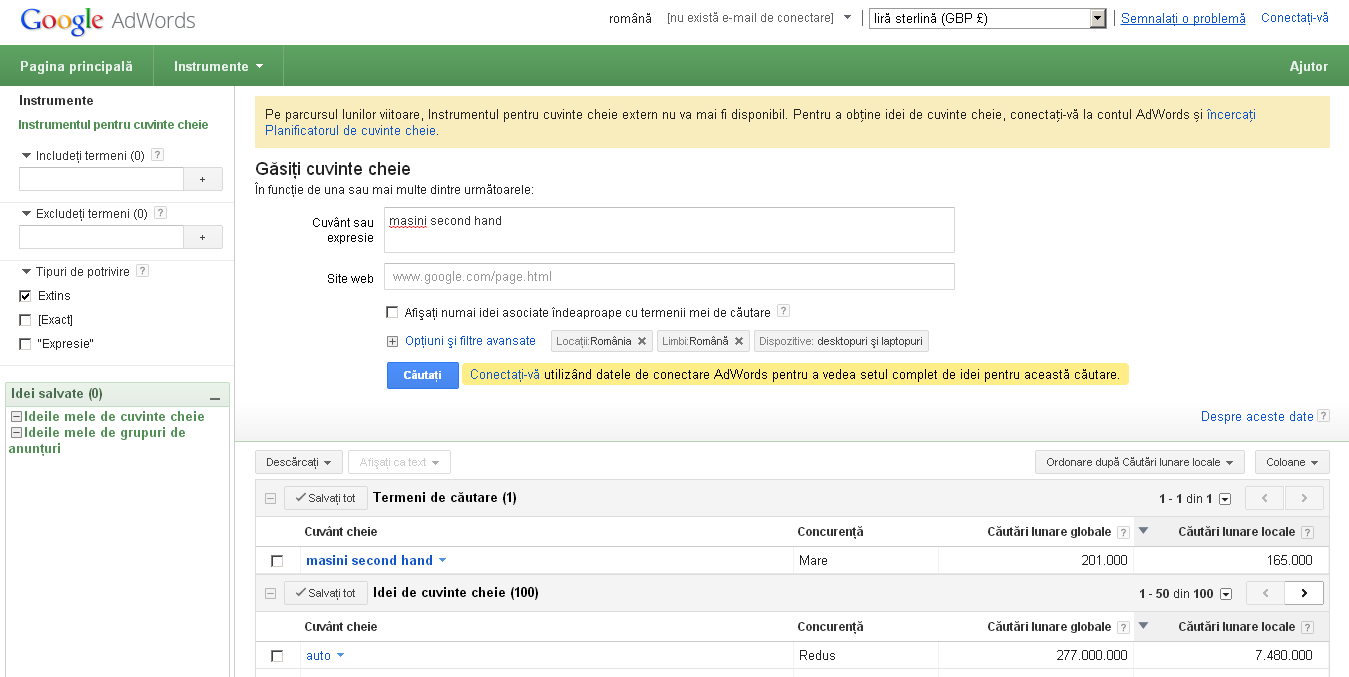The image size is (1349, 677).
Task: Open rows-per-page dropdown for 1 - 50 din 100
Action: tap(1226, 594)
